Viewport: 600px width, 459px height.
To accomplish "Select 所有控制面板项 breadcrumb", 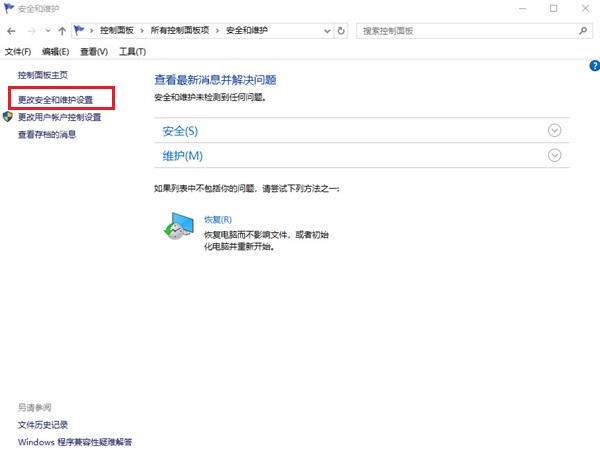I will 180,30.
